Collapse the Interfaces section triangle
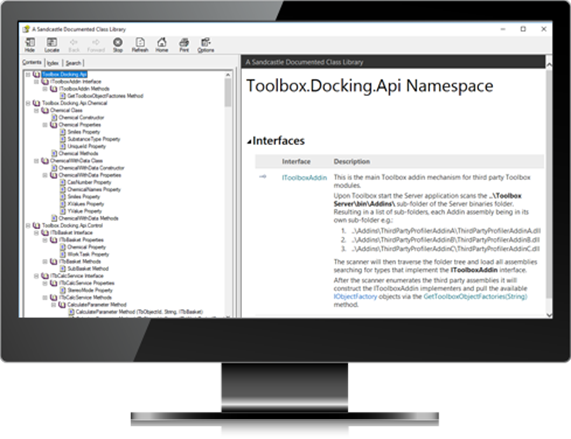Screen dimensions: 571x439 coord(249,142)
